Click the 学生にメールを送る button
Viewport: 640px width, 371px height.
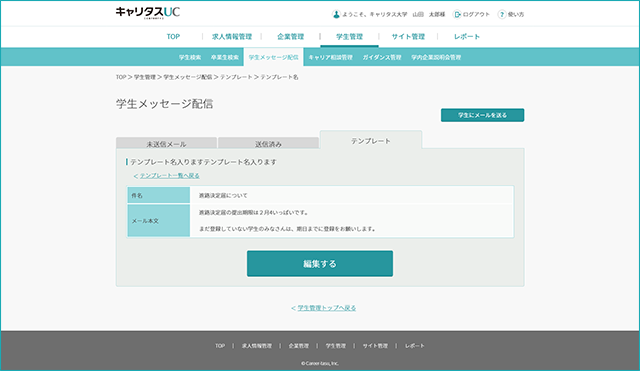click(482, 115)
